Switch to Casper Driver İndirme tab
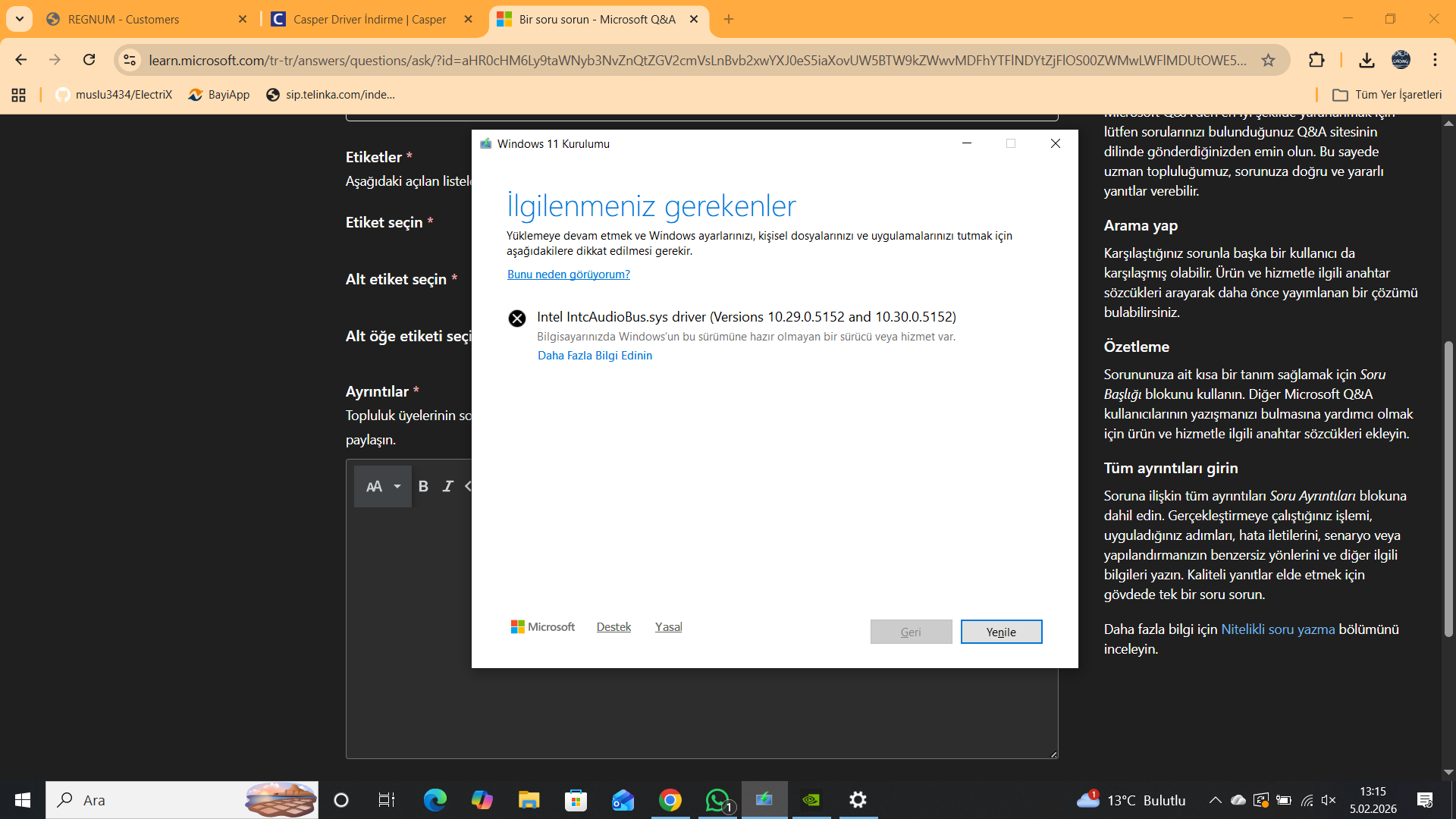Screen dimensions: 1456x819 tap(372, 19)
